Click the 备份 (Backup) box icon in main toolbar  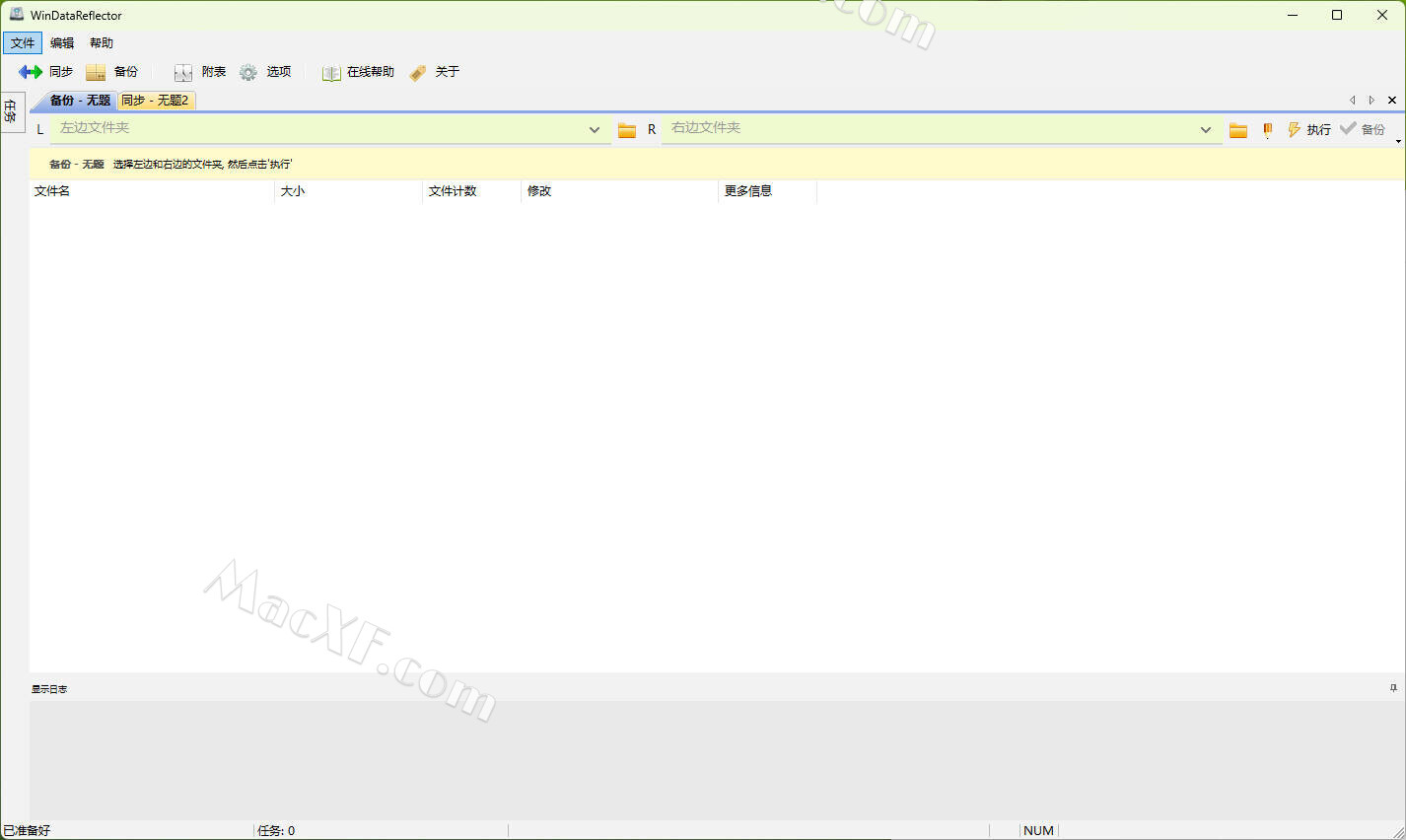pos(96,72)
